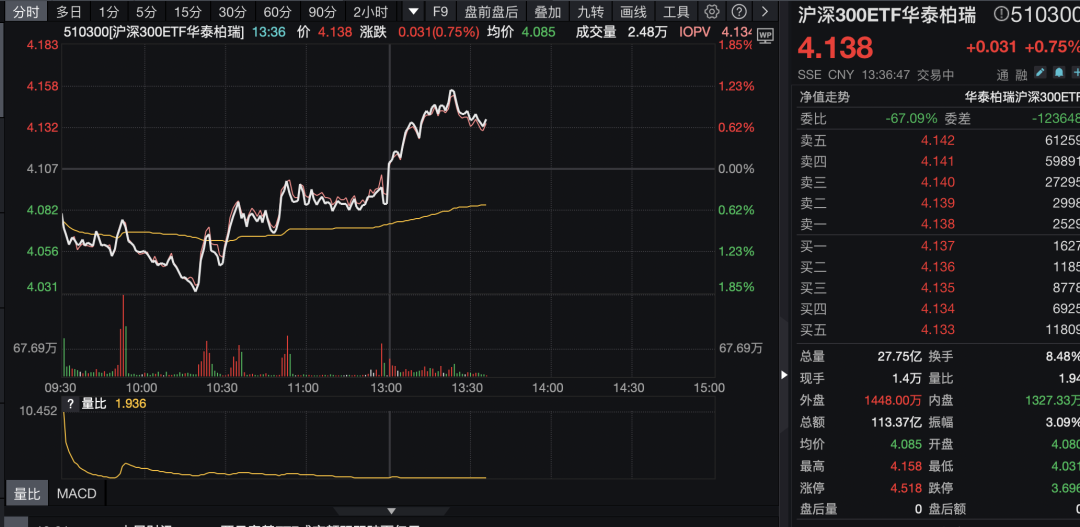Click the question mark beside 量比 indicator
Image resolution: width=1080 pixels, height=527 pixels.
tap(70, 404)
